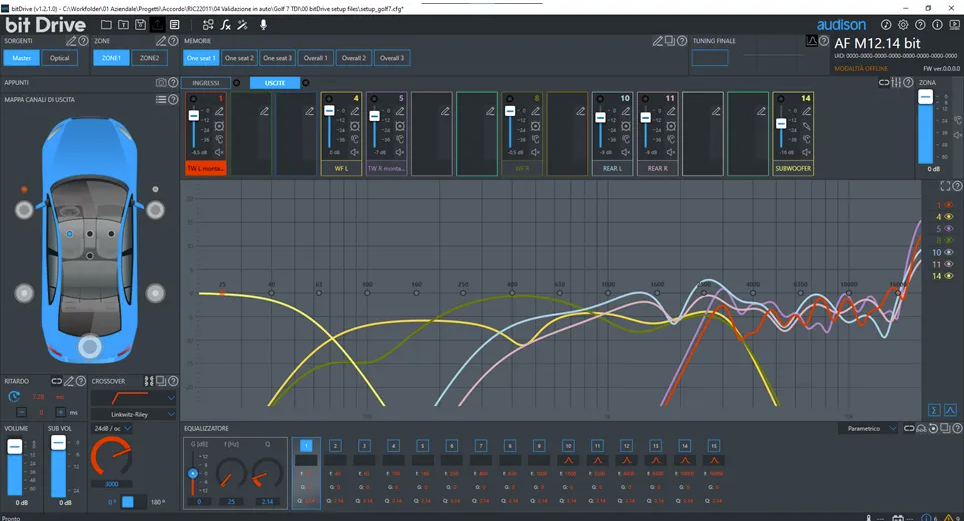Select the REAR R channel label
The image size is (964, 521).
[658, 168]
